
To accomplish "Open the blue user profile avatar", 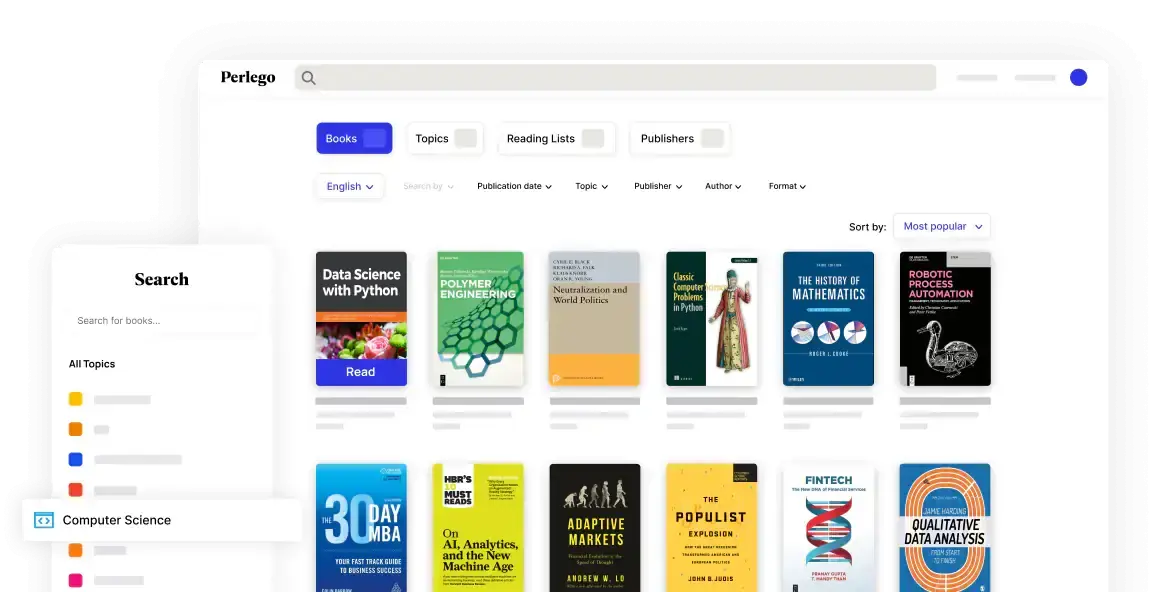I will (1078, 77).
